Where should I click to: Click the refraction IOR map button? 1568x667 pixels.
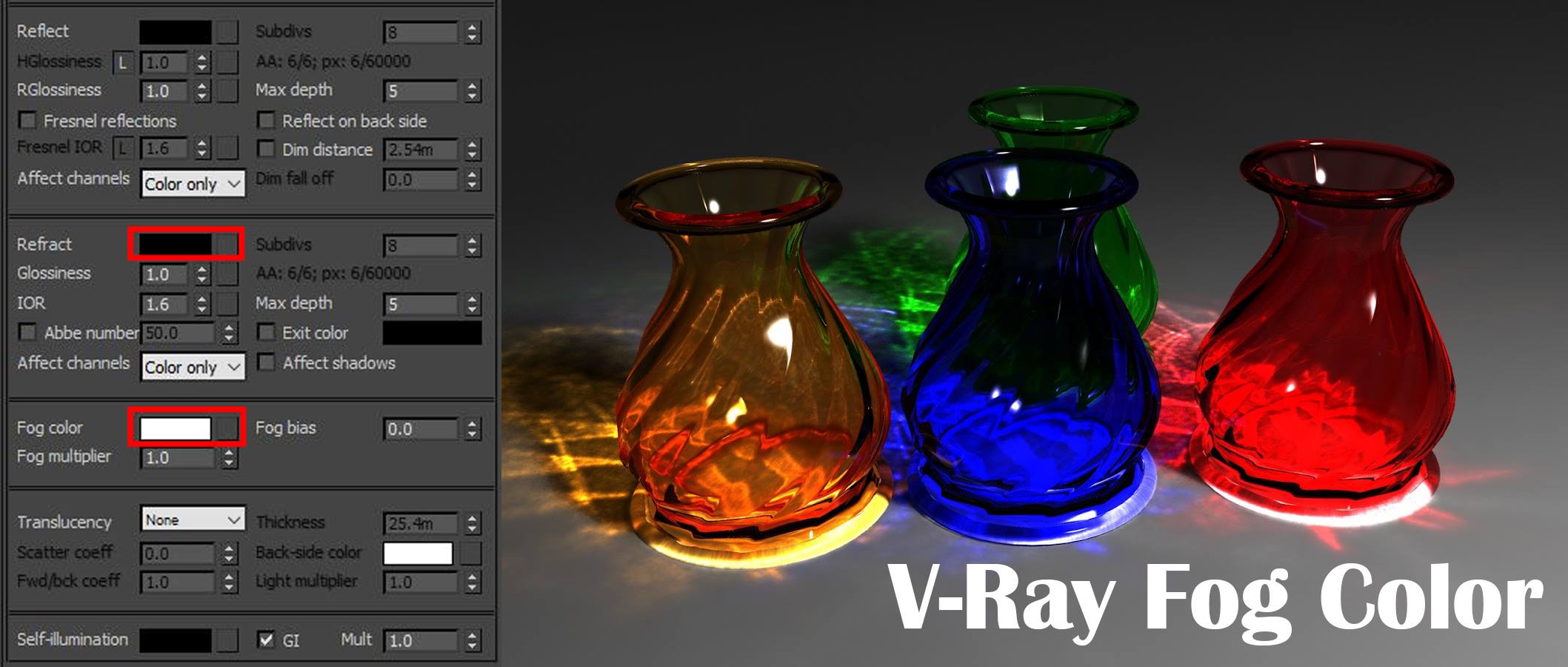227,304
